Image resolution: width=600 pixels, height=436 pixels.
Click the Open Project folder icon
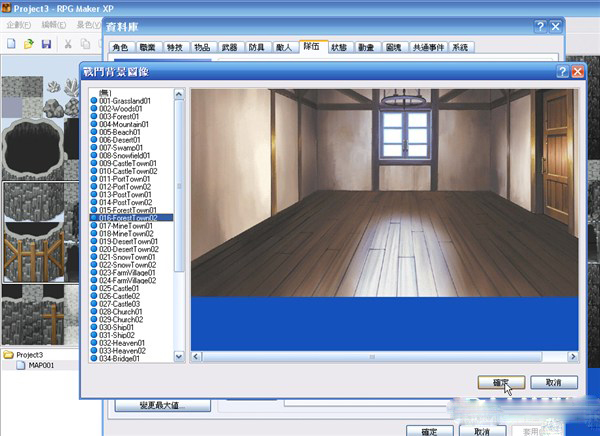click(29, 44)
